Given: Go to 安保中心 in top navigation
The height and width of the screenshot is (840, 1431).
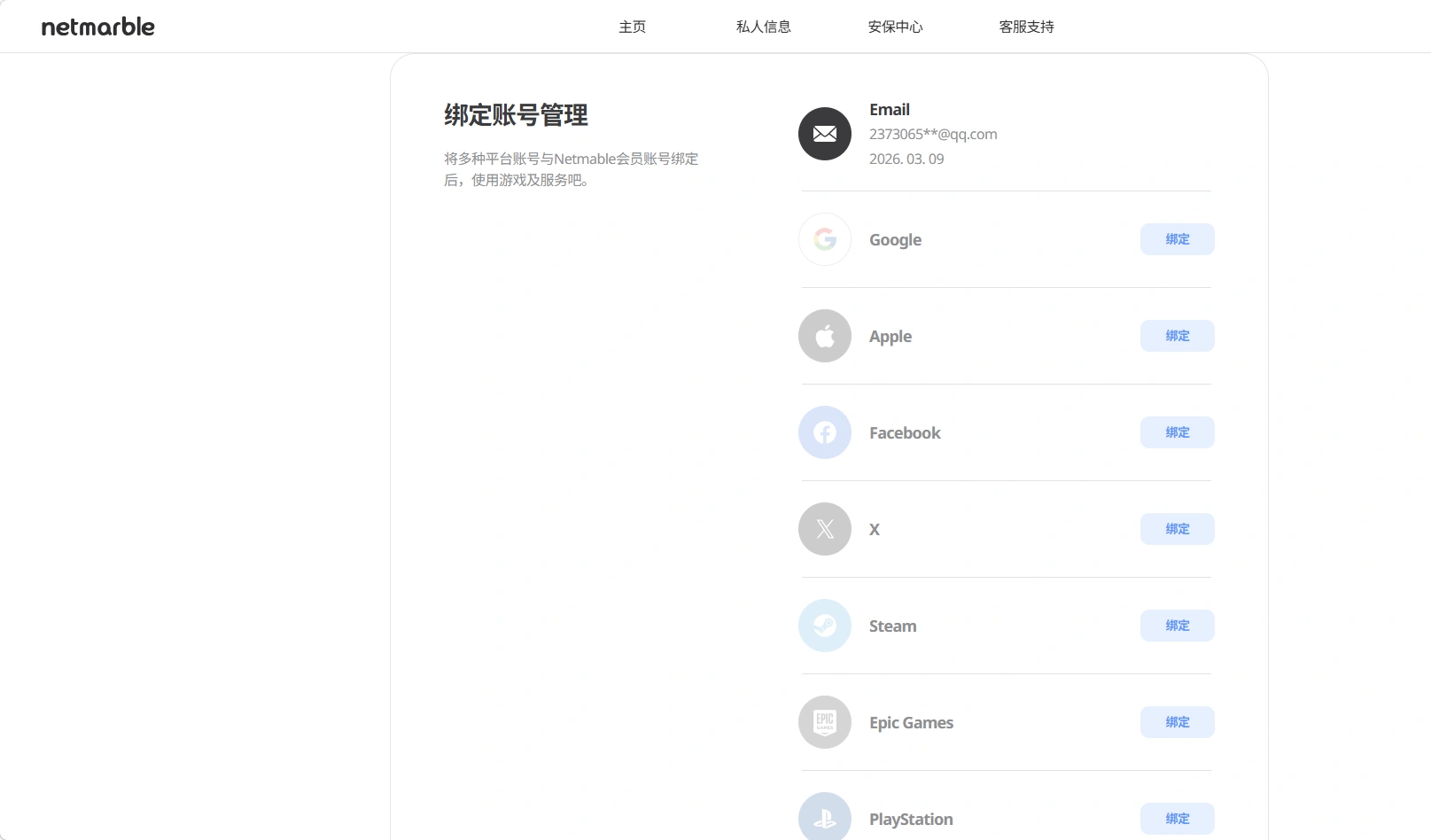Looking at the screenshot, I should click(x=896, y=27).
